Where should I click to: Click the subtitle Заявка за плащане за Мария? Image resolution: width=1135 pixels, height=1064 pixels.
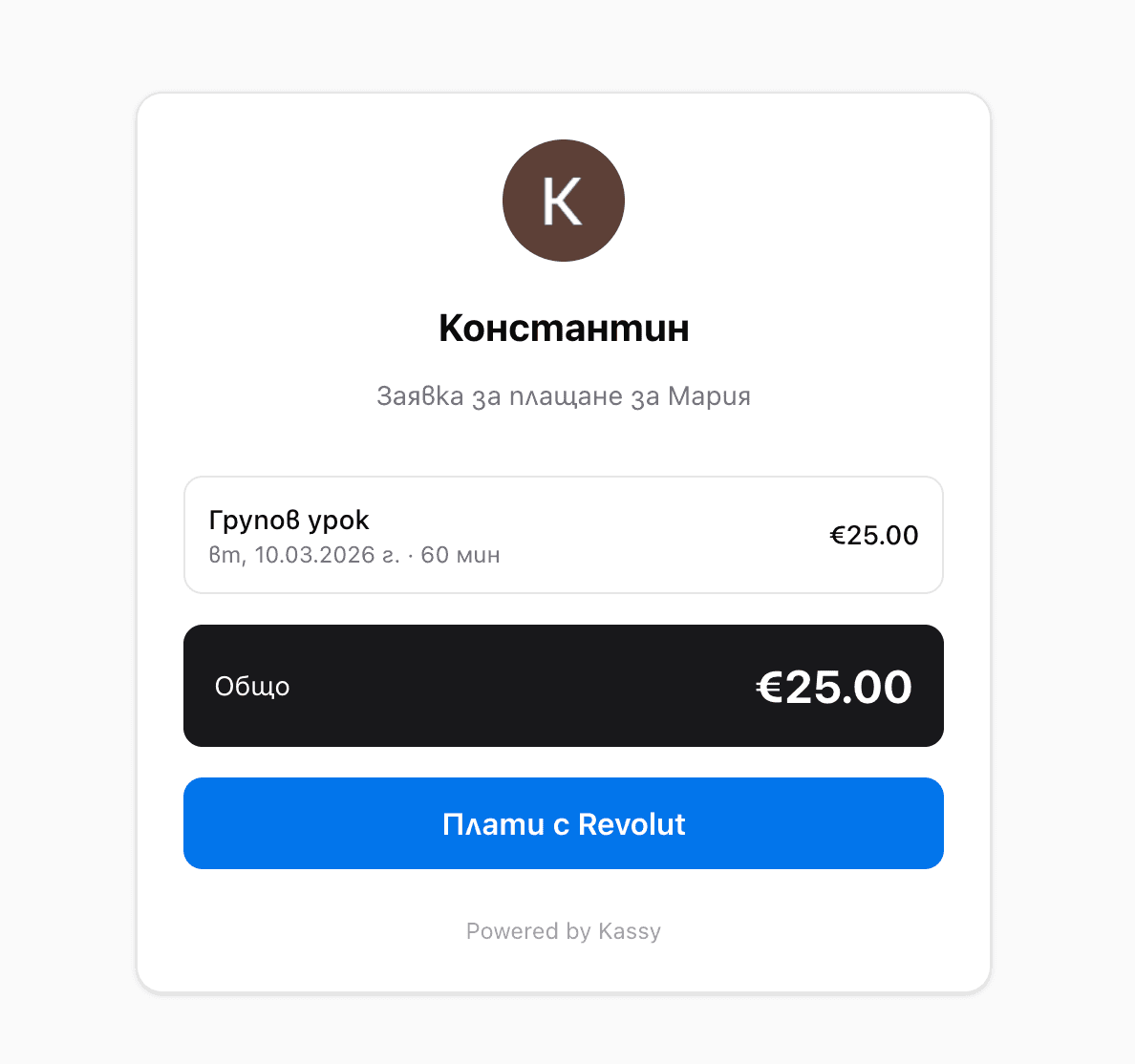click(563, 395)
